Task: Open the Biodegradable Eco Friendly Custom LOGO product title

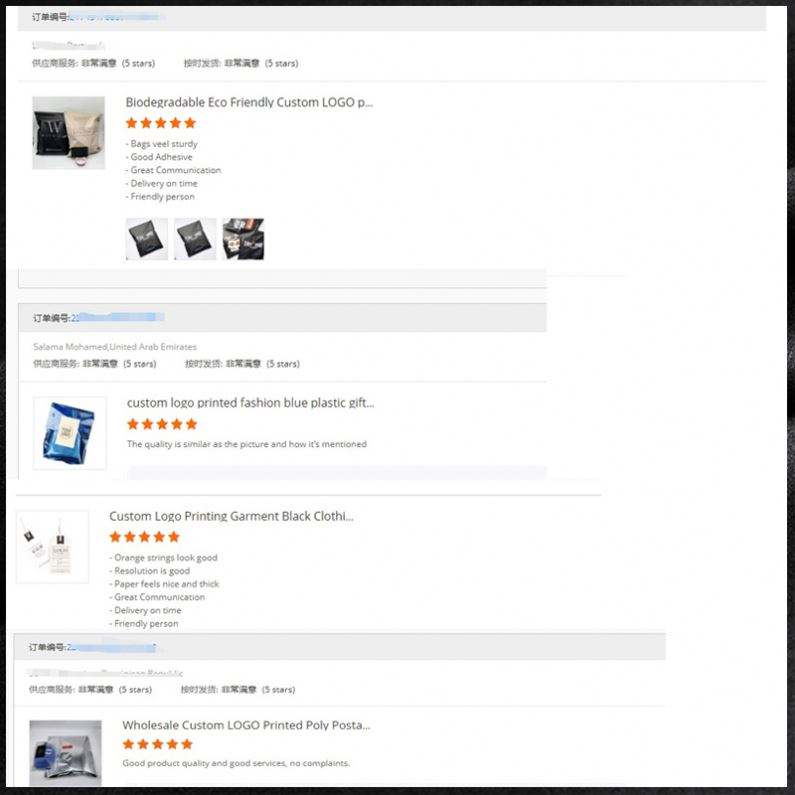Action: pyautogui.click(x=249, y=102)
